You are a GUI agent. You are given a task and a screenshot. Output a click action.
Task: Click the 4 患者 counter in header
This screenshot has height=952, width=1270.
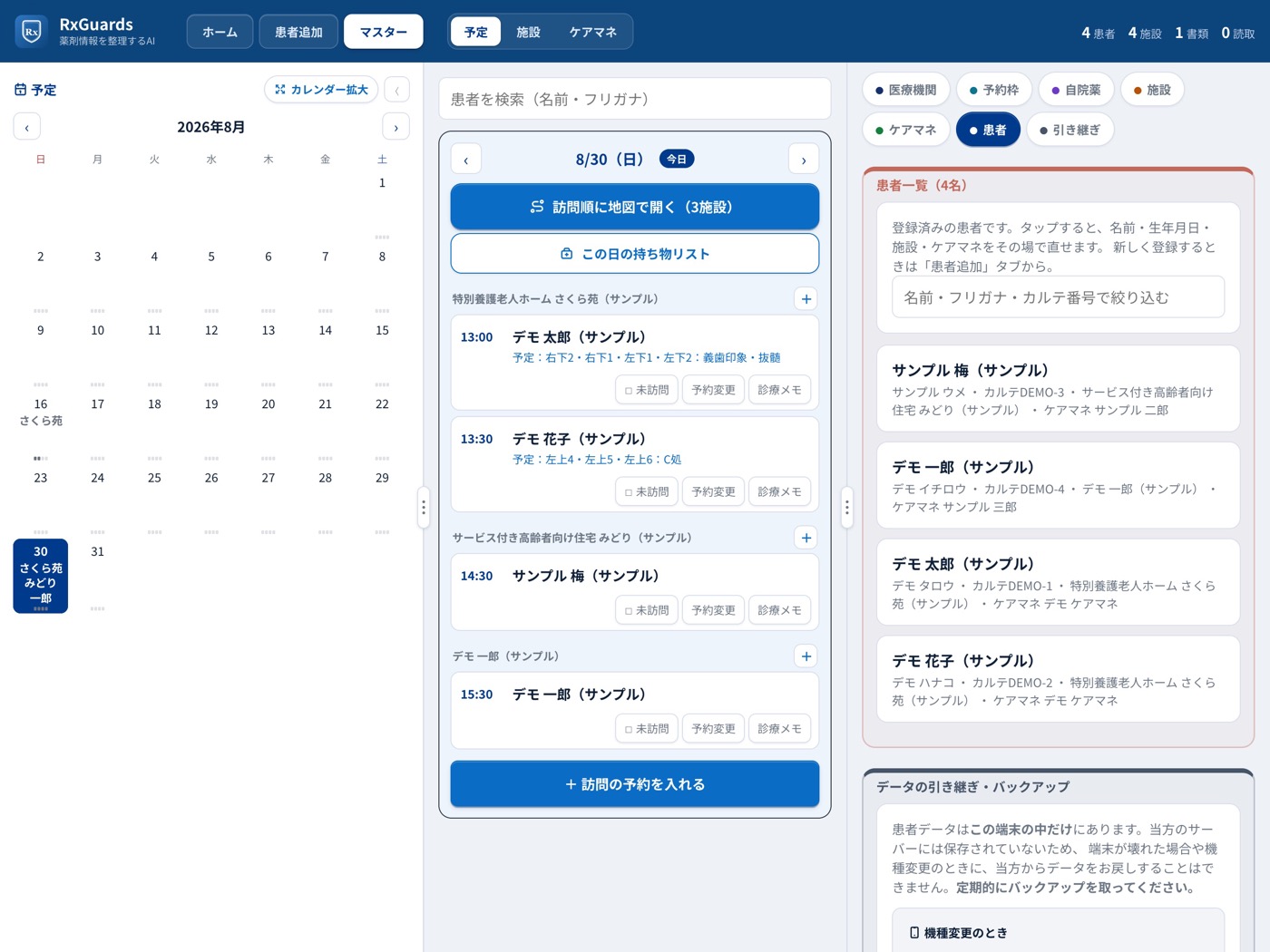[x=1098, y=33]
